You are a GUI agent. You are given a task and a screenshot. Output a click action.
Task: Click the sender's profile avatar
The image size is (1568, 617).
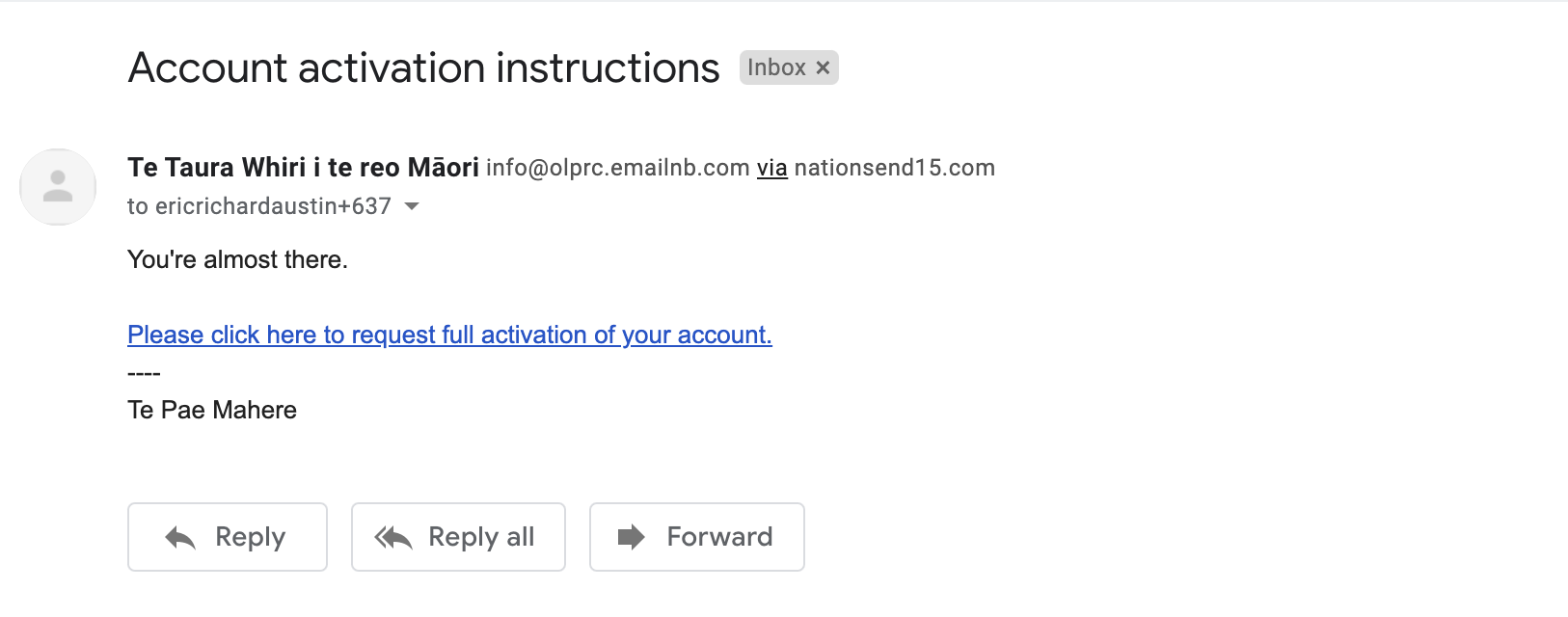click(58, 187)
